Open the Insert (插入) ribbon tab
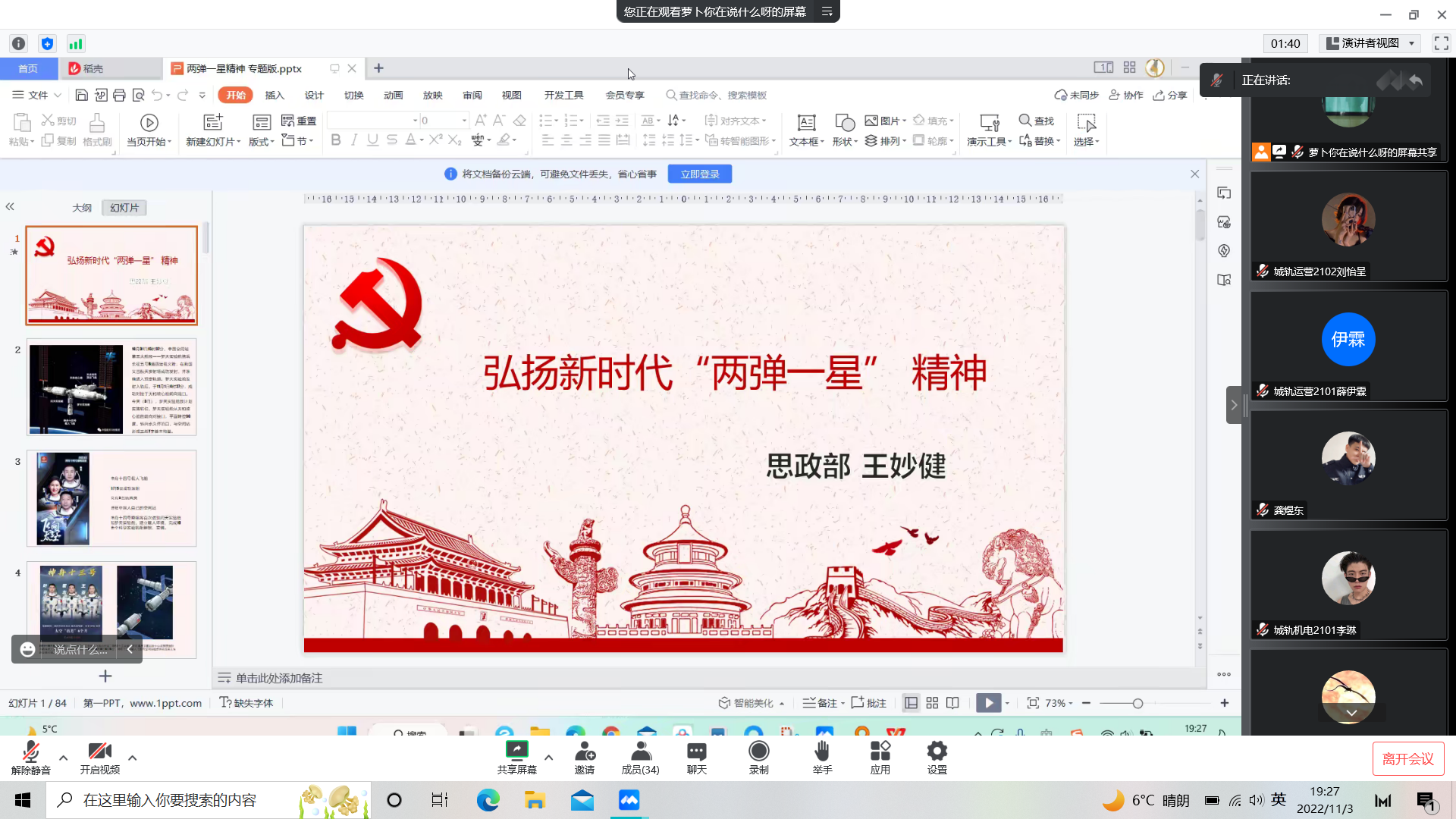 (275, 95)
